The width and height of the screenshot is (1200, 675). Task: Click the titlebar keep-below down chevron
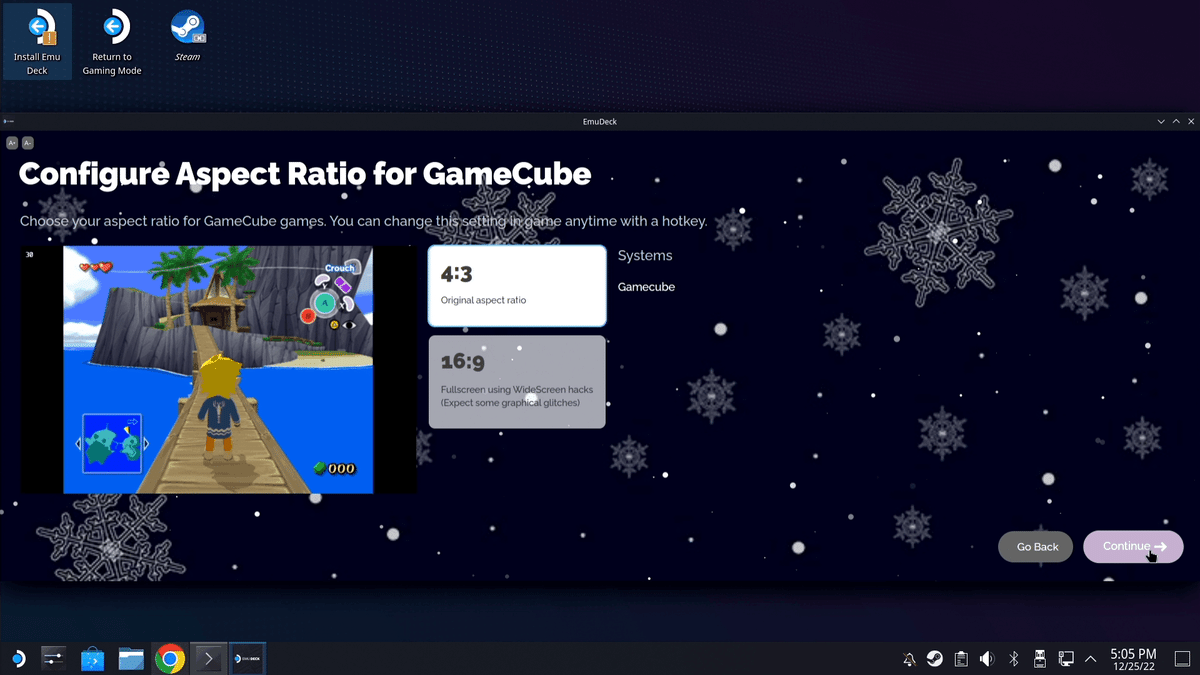tap(1161, 121)
